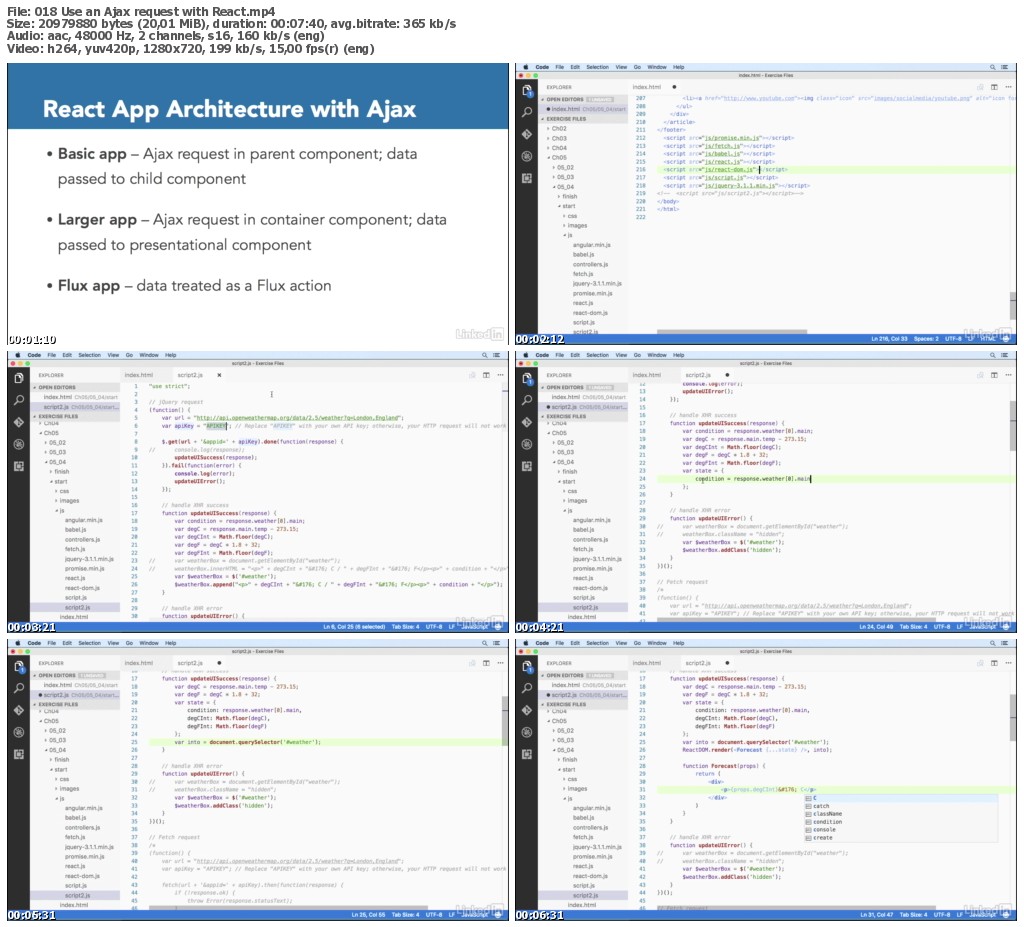Screen dimensions: 1024x927
Task: Open Extensions icon in the 00:02:12 frame
Action: [x=527, y=178]
